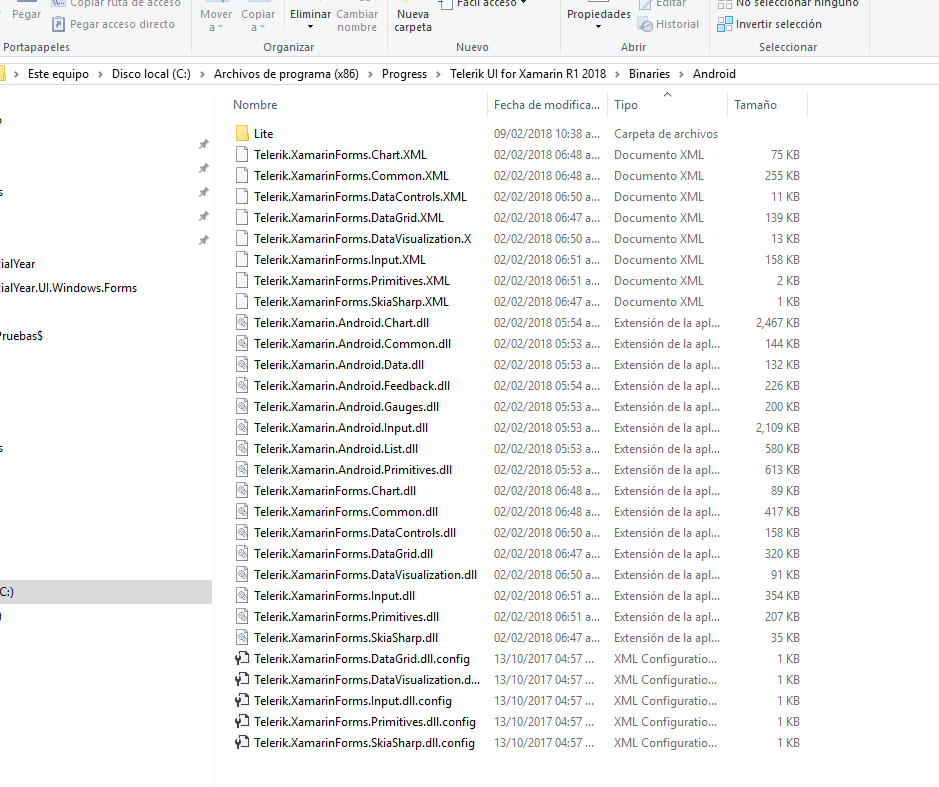This screenshot has height=787, width=939.
Task: Click icon of Telerik.Xamarin.Android.List.dll
Action: point(242,449)
